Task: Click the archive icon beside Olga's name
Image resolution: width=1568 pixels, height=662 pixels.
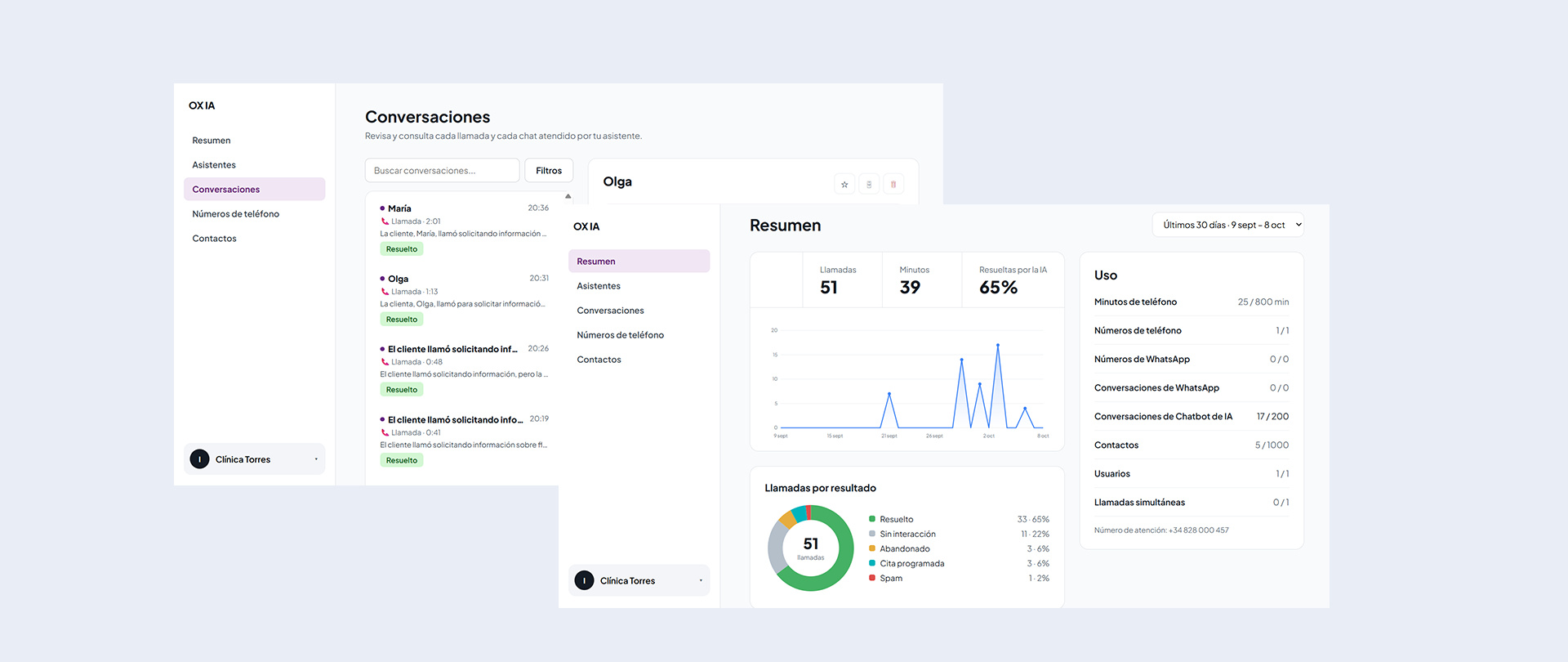Action: (869, 184)
